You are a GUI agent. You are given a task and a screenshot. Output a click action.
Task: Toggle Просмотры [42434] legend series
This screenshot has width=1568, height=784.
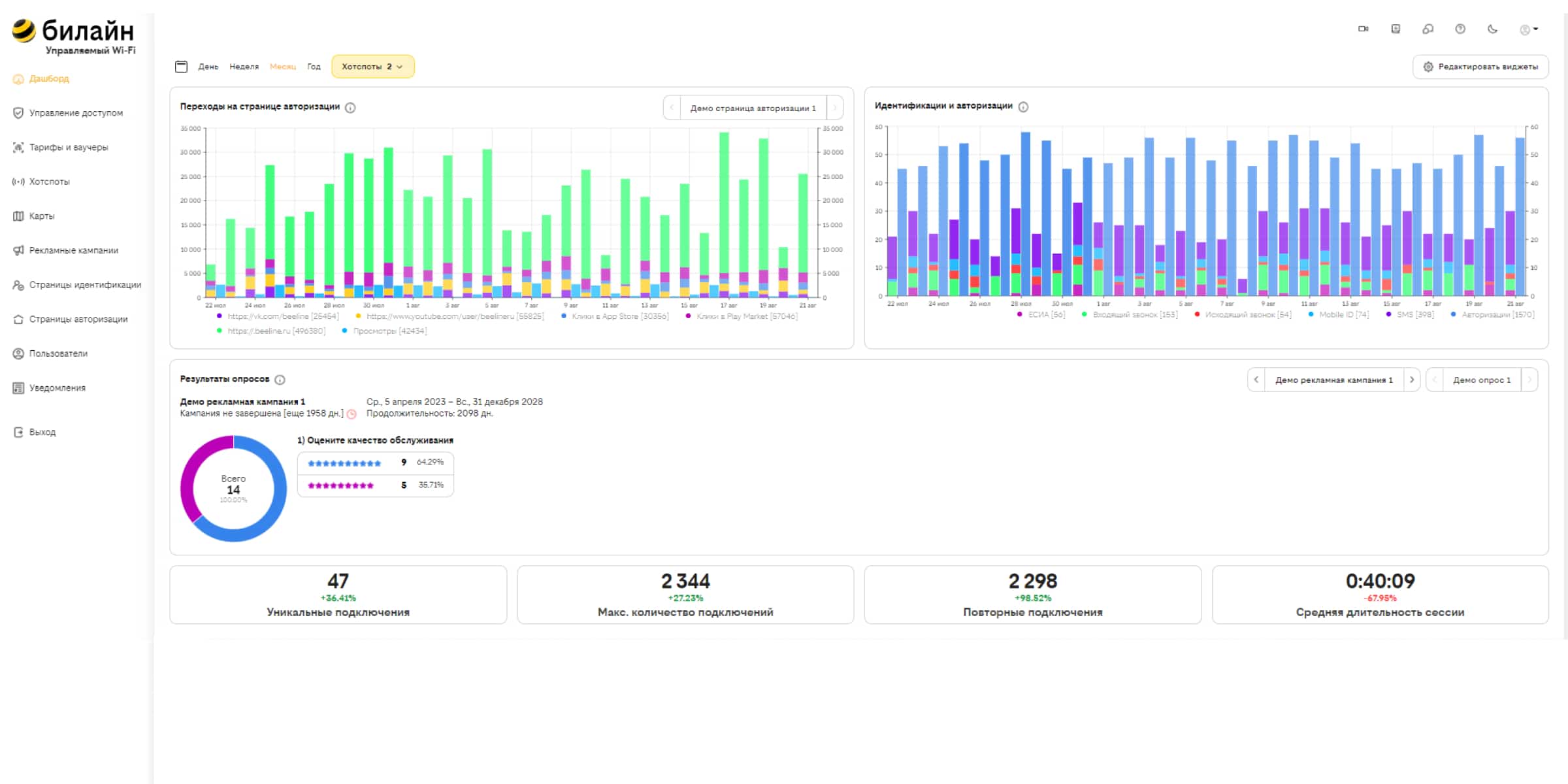coord(384,331)
